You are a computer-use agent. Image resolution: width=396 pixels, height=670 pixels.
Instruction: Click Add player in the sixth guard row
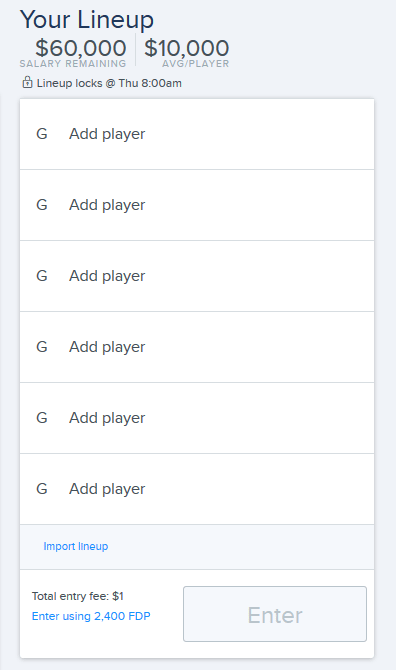click(107, 488)
